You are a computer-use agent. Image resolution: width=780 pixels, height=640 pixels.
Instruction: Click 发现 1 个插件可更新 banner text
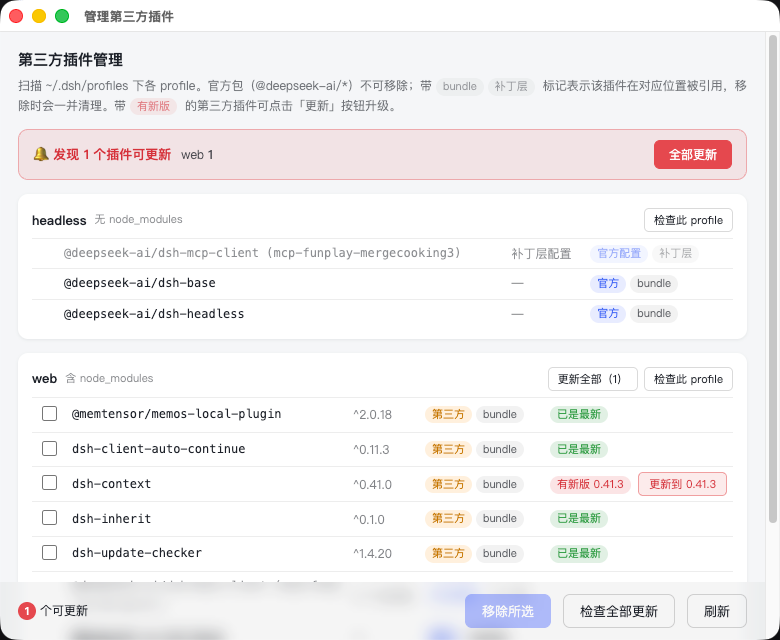112,154
